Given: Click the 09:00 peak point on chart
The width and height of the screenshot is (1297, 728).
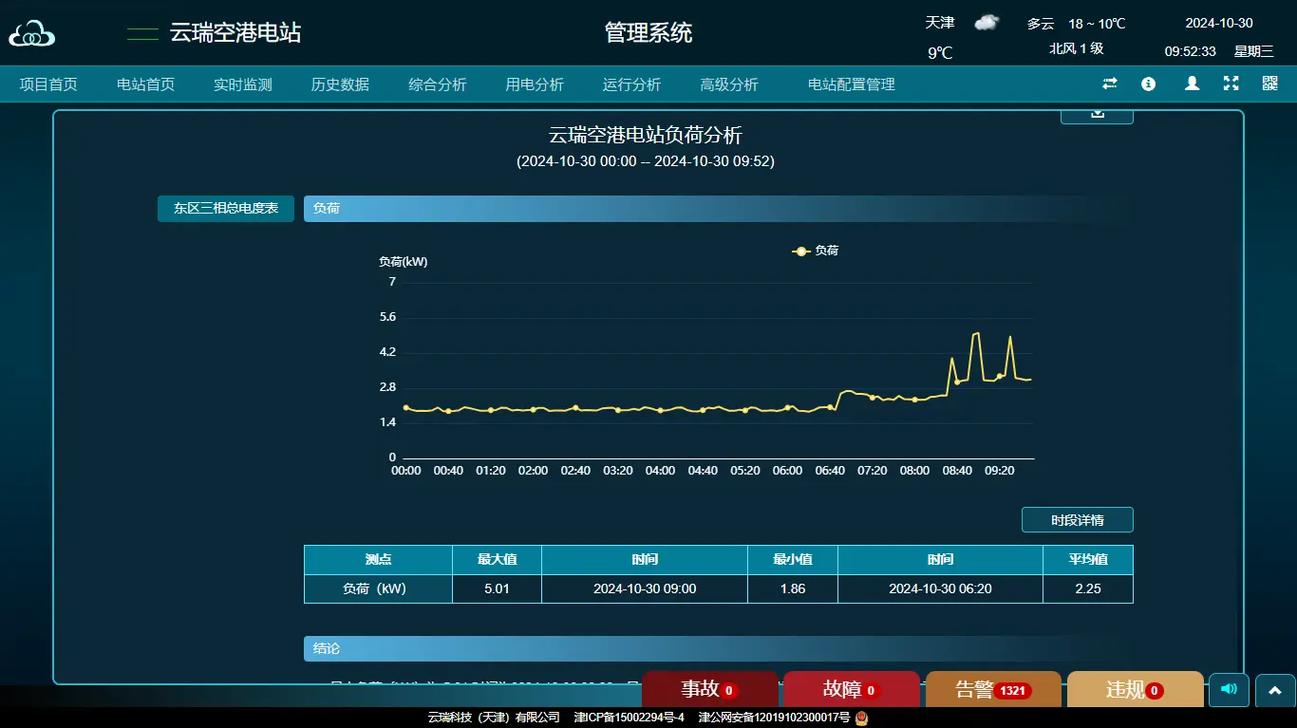Looking at the screenshot, I should point(976,333).
